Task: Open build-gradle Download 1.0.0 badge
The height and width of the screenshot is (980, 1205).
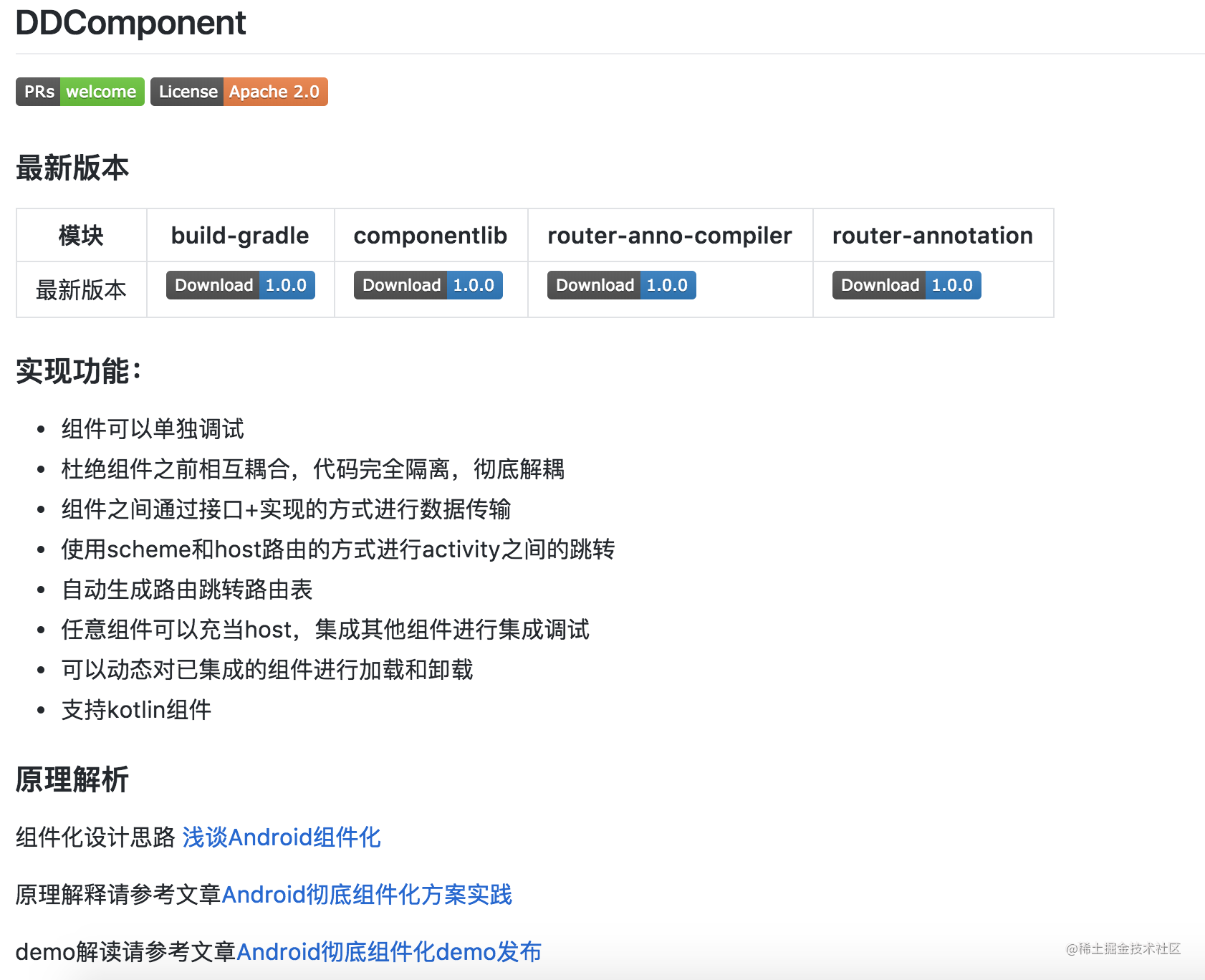Action: click(241, 285)
